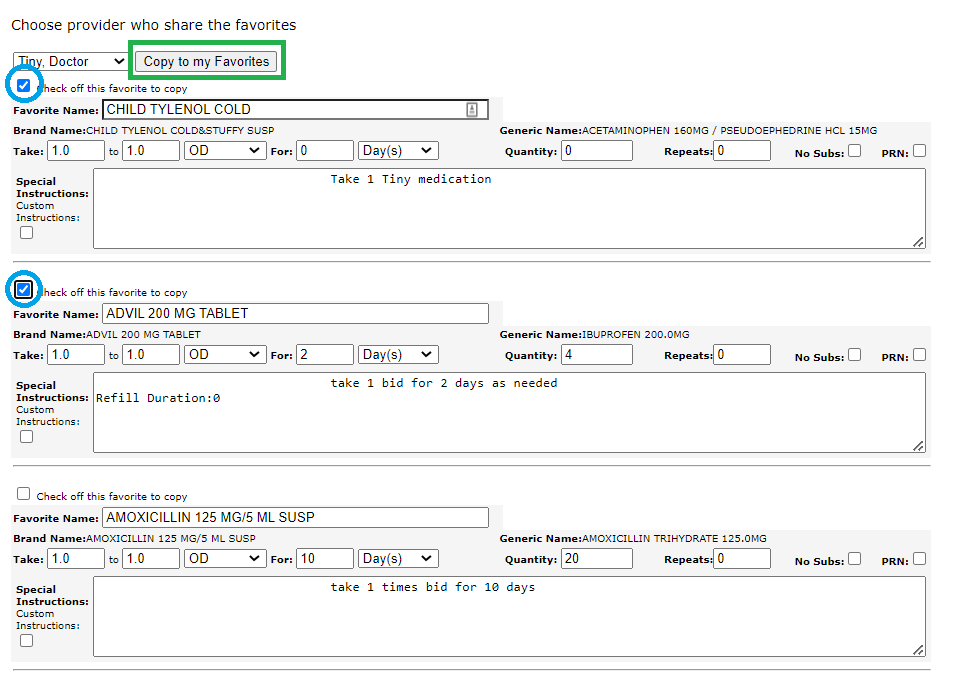Click the first Take field for Advil
The height and width of the screenshot is (695, 960).
click(76, 355)
